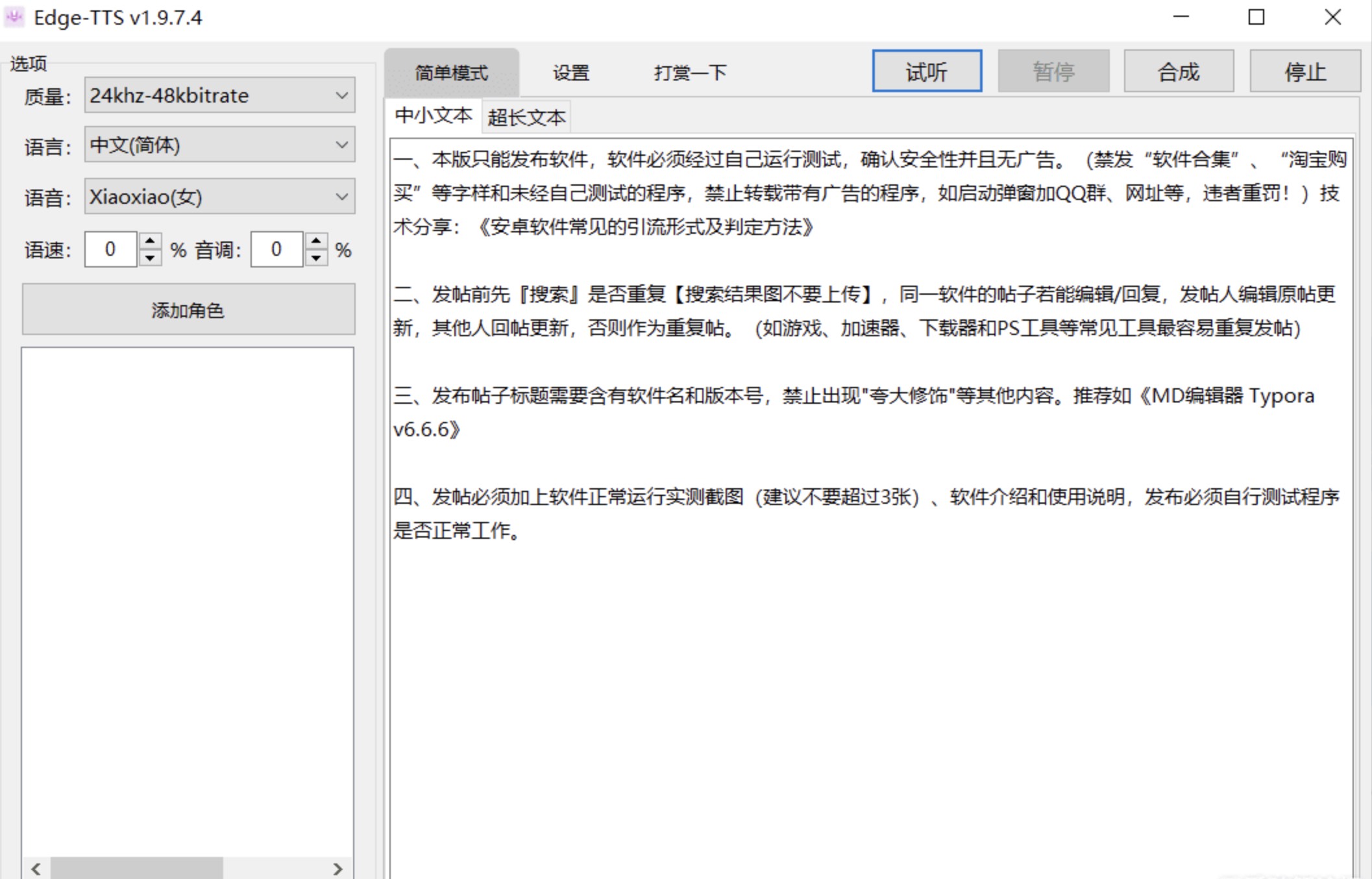Select the 中小文本 text tab
This screenshot has height=879, width=1372.
click(x=433, y=116)
